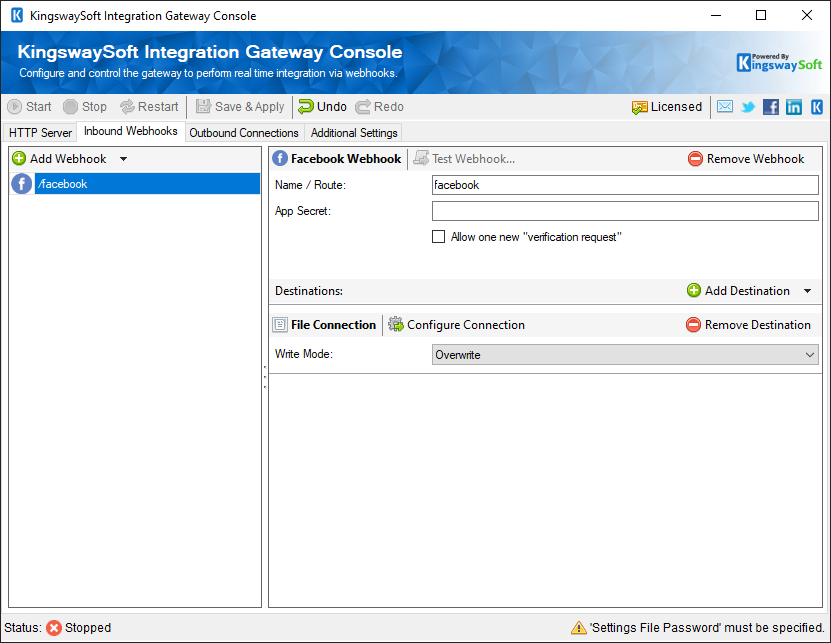Click the email envelope icon
The width and height of the screenshot is (831, 643).
(x=724, y=107)
